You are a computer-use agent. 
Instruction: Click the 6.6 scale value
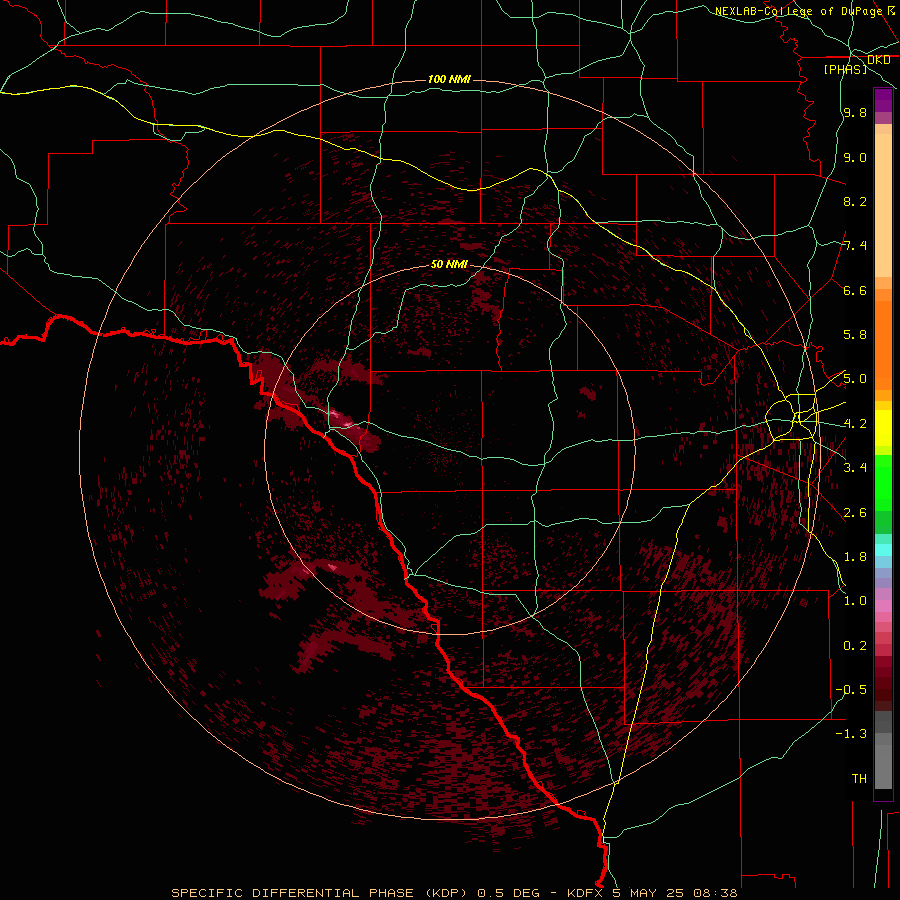(855, 290)
